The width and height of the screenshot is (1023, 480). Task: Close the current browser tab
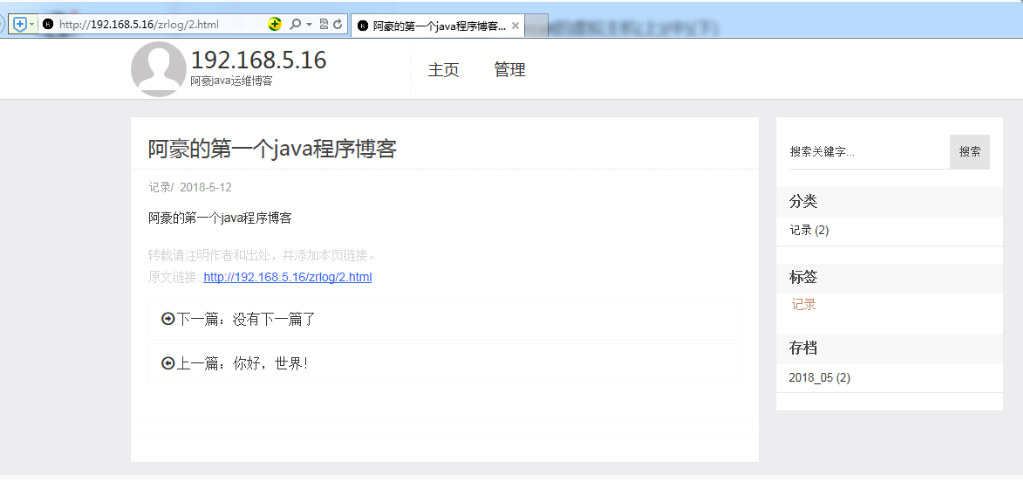515,25
